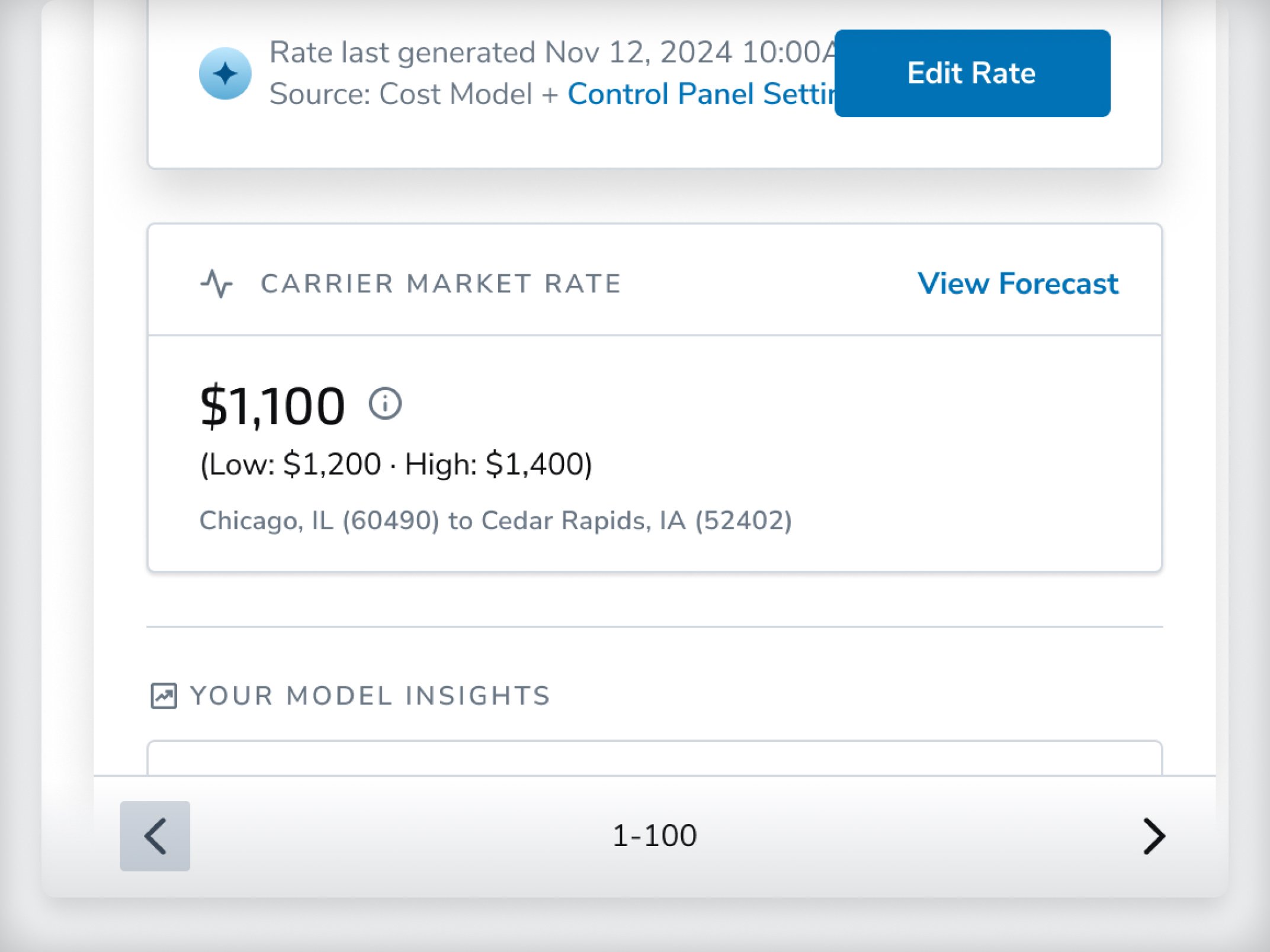Screen dimensions: 1270x952
Task: Click the model insights chart icon
Action: (x=164, y=696)
